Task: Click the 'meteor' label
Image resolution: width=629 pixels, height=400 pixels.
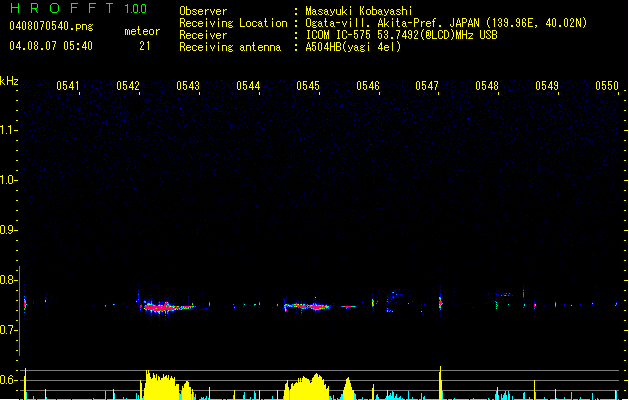Action: click(x=142, y=31)
